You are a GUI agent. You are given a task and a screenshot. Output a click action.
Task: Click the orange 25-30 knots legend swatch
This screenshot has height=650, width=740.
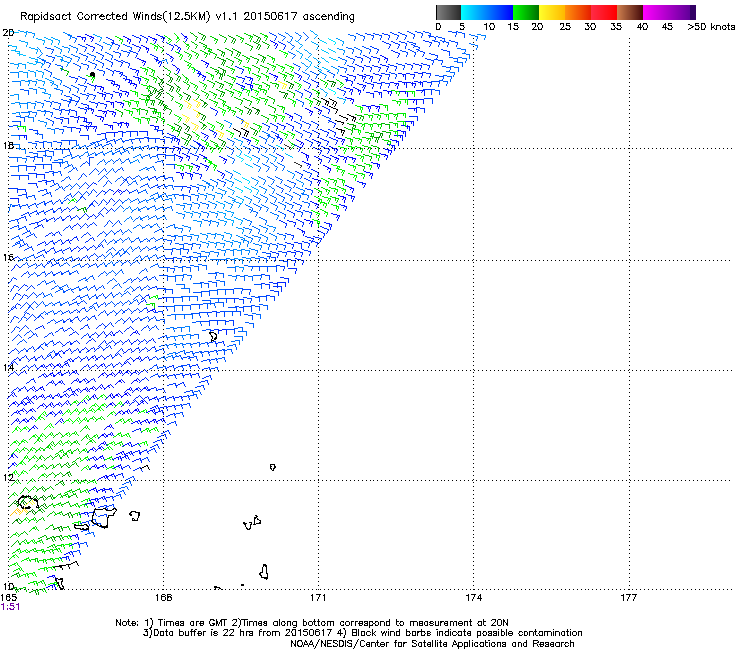tap(578, 12)
